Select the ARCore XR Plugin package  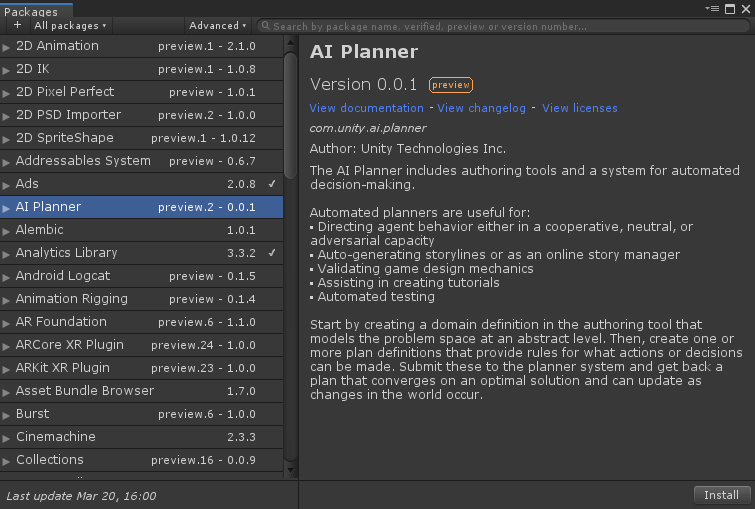pyautogui.click(x=142, y=345)
